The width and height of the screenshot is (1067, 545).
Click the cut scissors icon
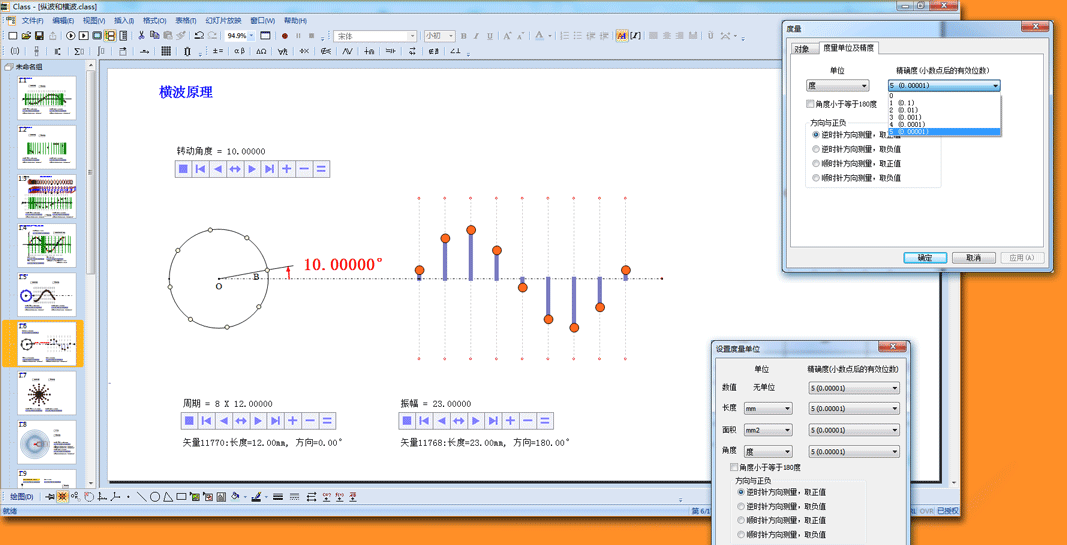[x=141, y=36]
